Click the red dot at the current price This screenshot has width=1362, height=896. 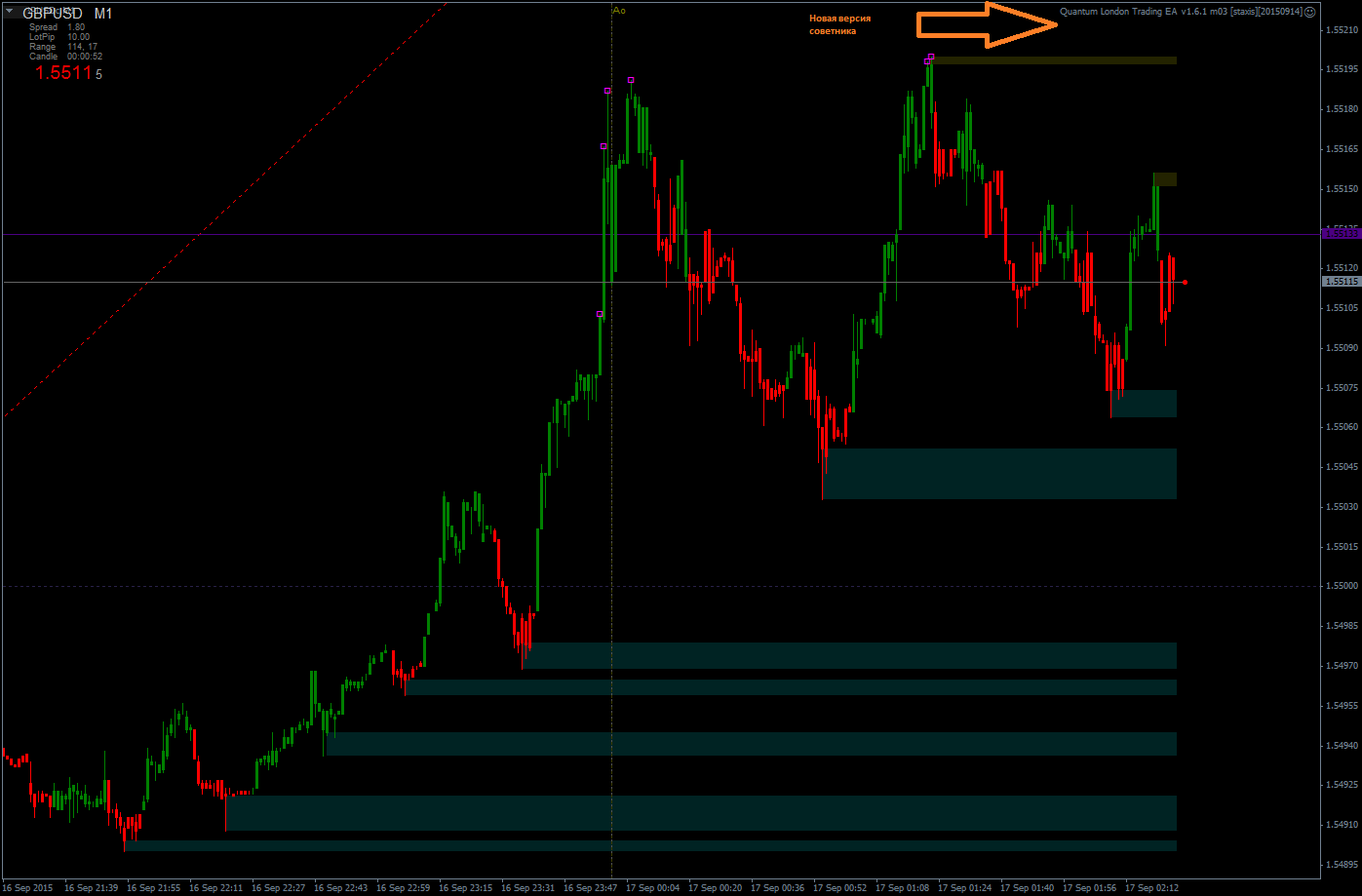(1185, 282)
